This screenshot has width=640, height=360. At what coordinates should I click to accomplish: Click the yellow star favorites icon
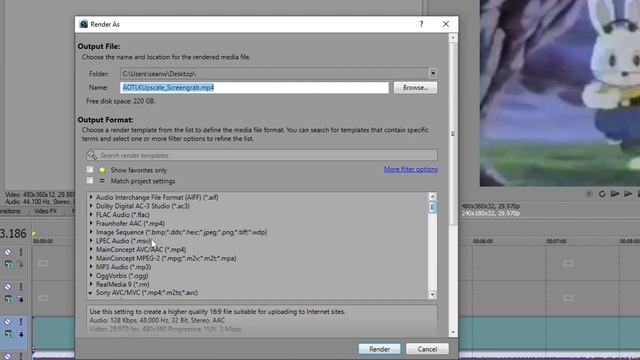[102, 170]
